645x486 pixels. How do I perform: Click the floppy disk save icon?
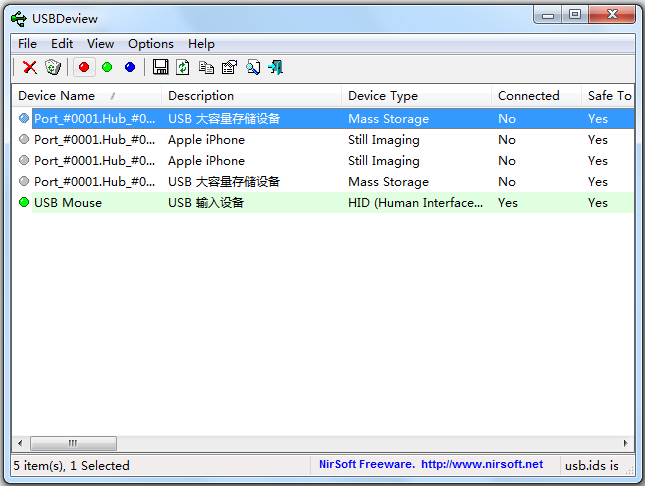point(160,67)
